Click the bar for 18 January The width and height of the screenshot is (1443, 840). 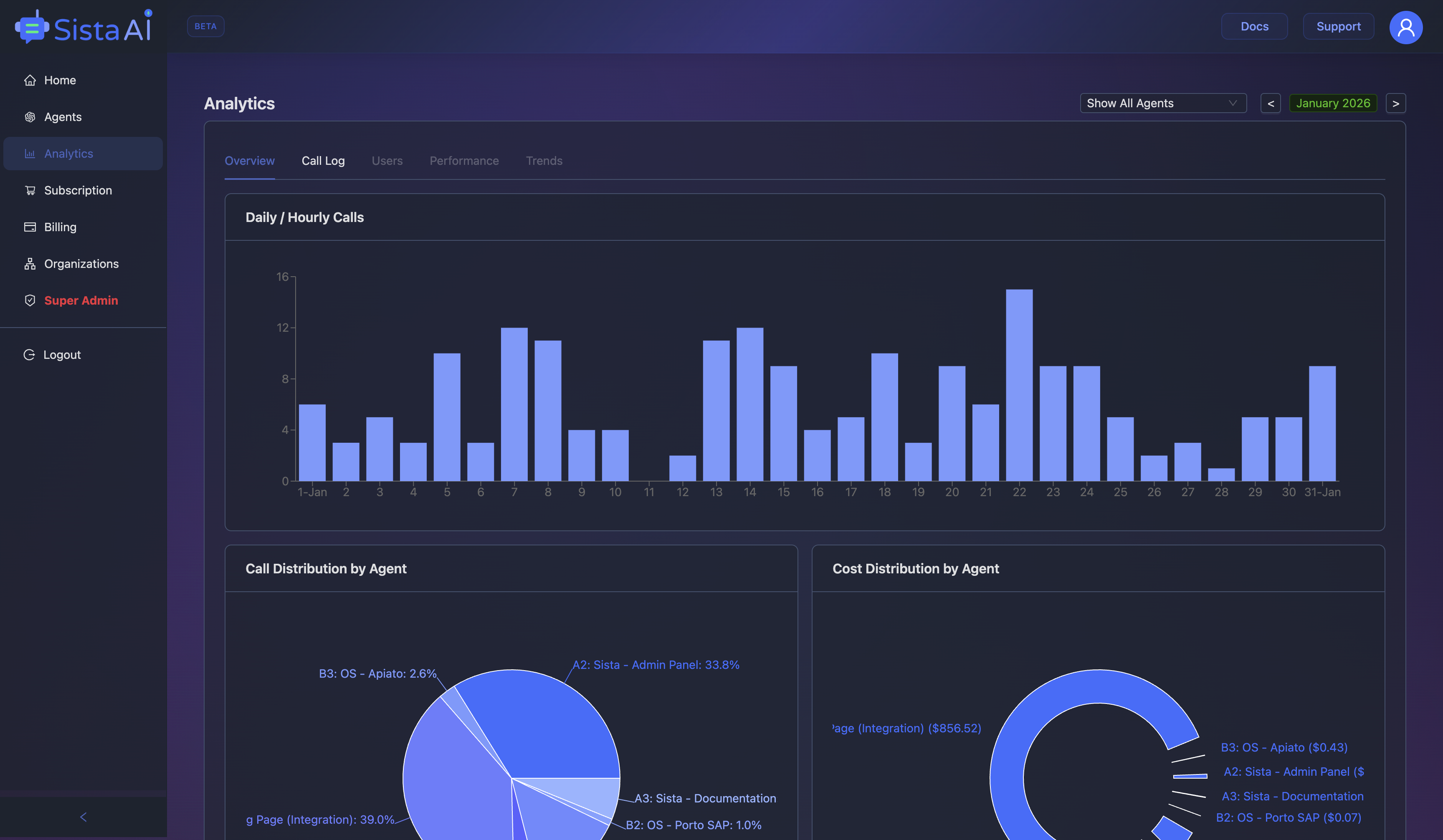[884, 417]
